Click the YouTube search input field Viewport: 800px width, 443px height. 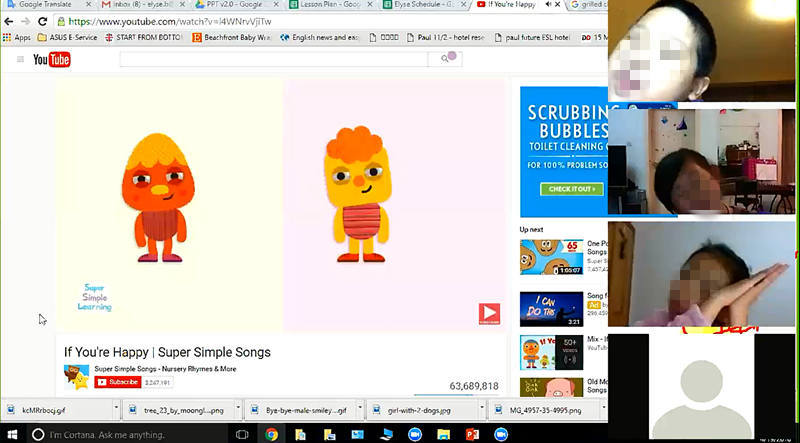click(x=274, y=59)
